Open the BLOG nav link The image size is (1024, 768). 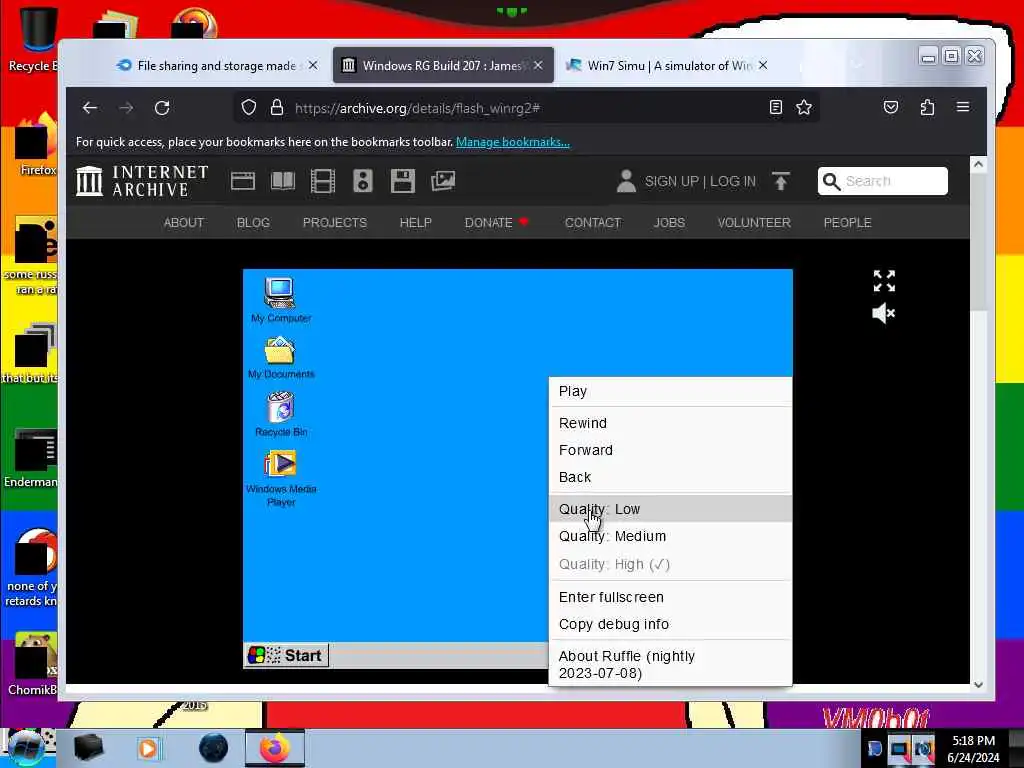coord(253,223)
